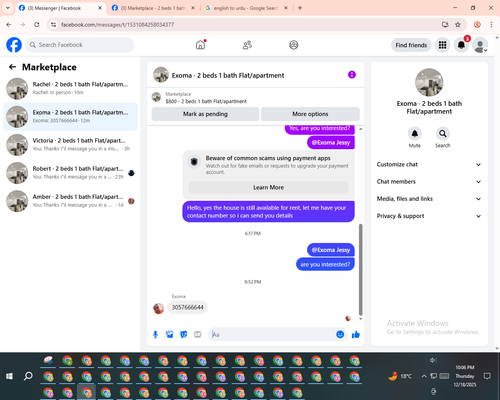
Task: Expand Chat members section
Action: pyautogui.click(x=429, y=182)
